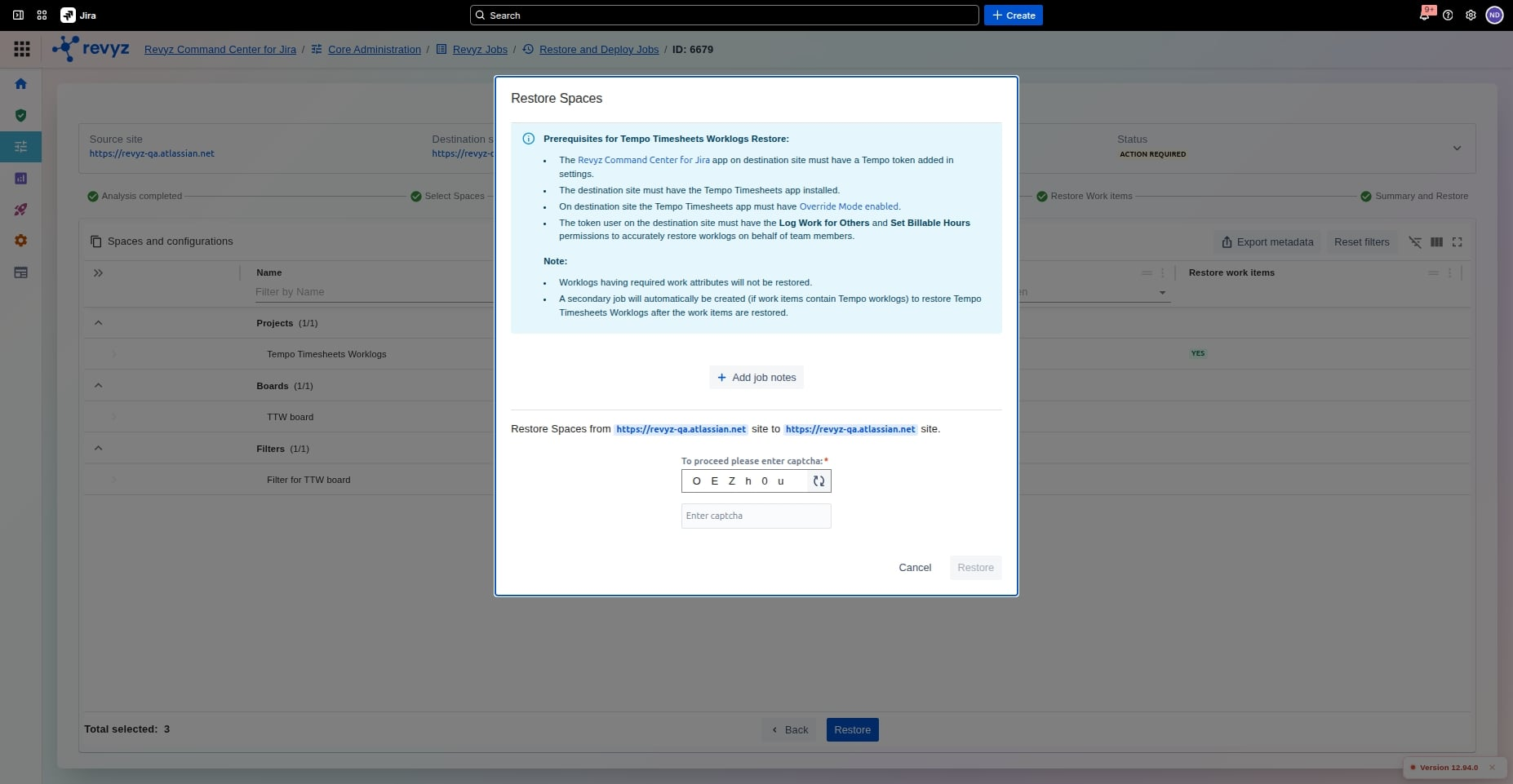This screenshot has width=1513, height=784.
Task: Open the source site link in dialog
Action: [681, 429]
